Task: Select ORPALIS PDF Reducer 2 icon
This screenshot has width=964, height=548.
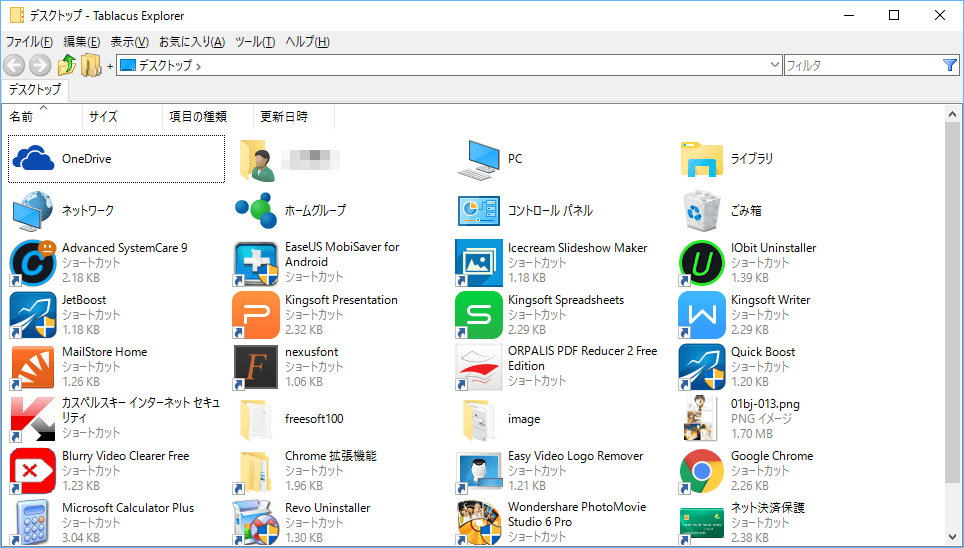Action: coord(479,367)
